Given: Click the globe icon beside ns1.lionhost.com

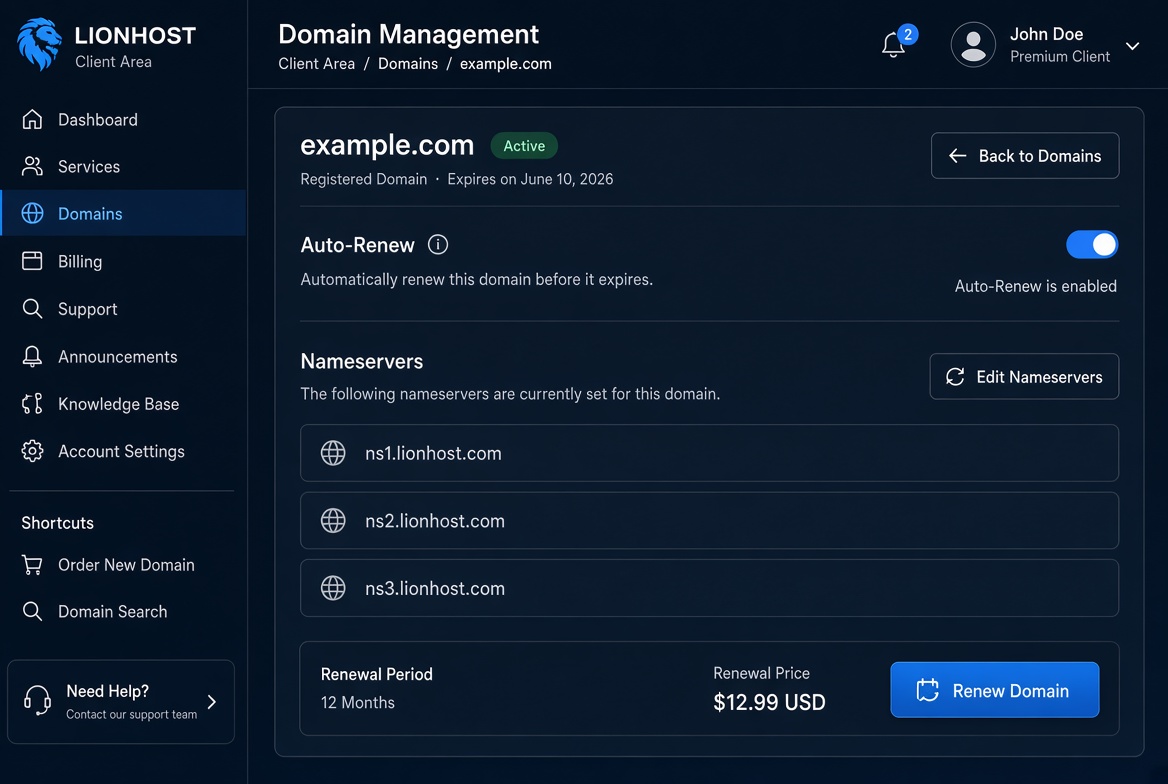Looking at the screenshot, I should [333, 453].
